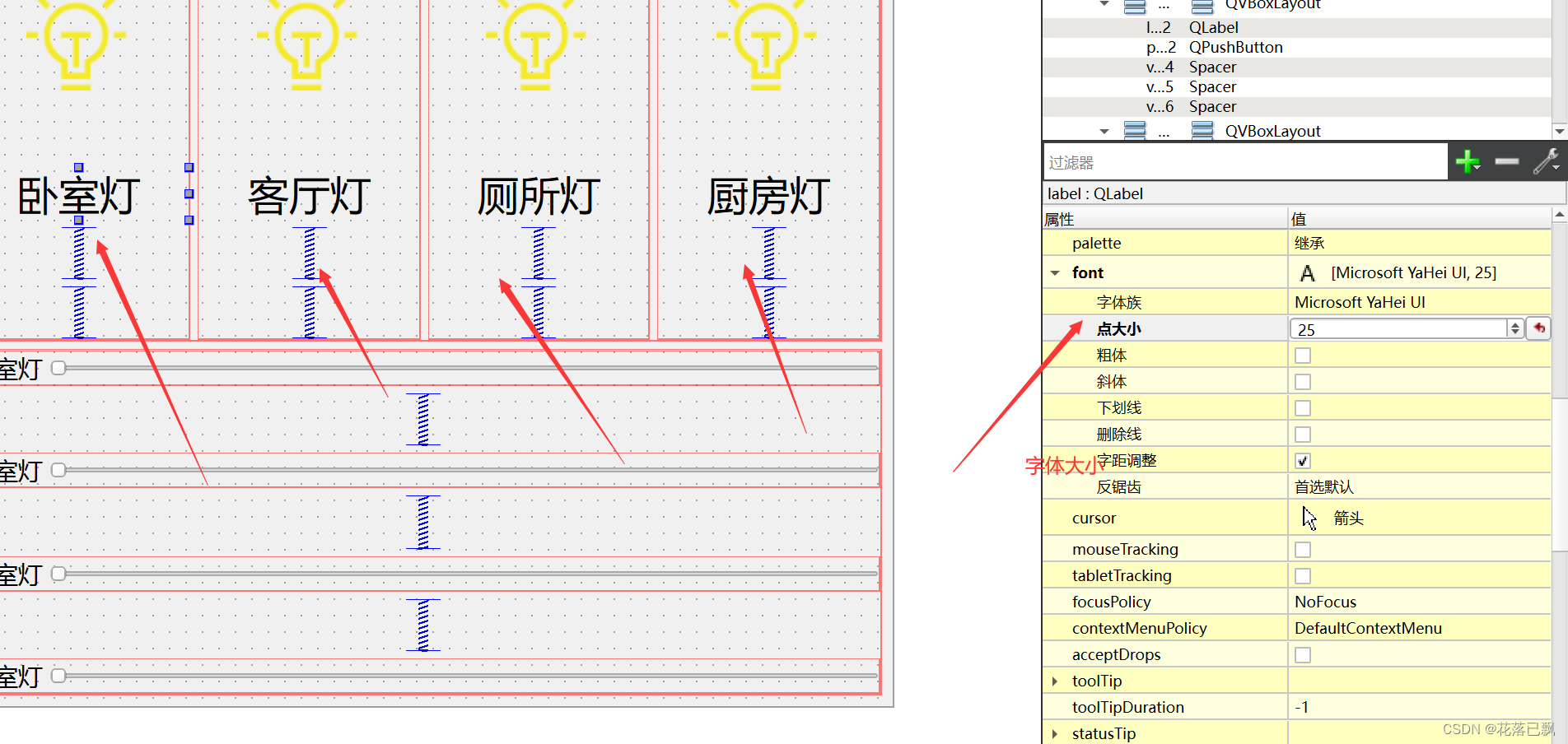This screenshot has width=1568, height=744.
Task: Click the green plus add-property icon
Action: point(1468,162)
